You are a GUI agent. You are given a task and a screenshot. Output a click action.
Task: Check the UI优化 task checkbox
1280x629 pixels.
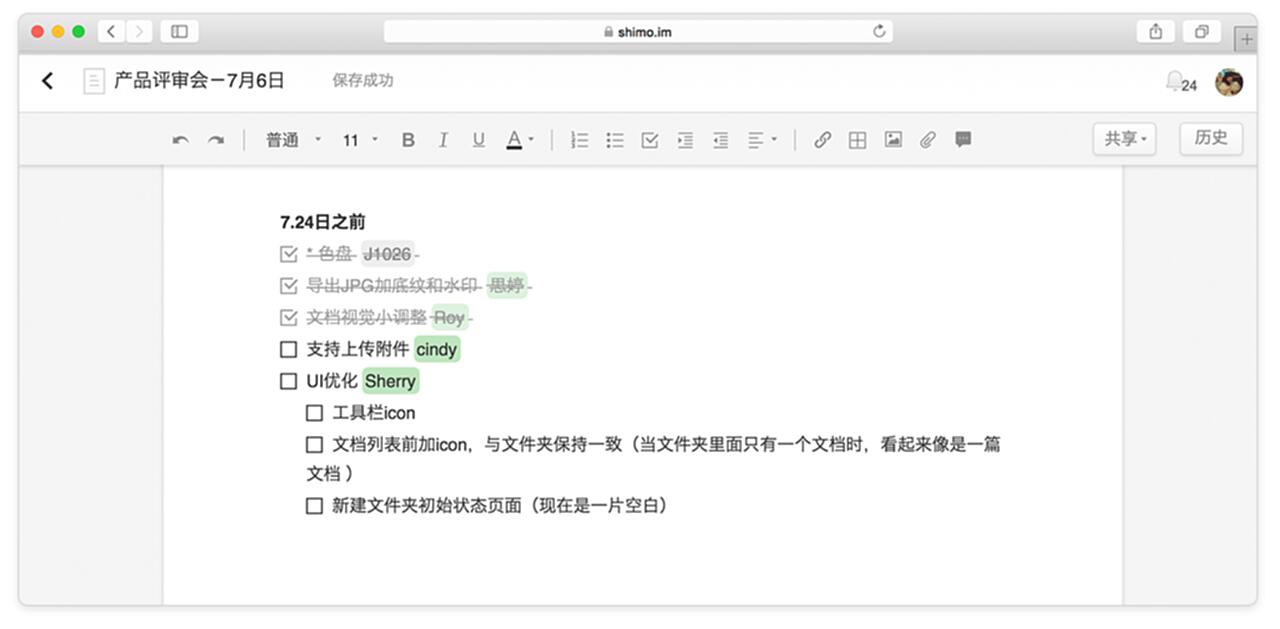(289, 381)
